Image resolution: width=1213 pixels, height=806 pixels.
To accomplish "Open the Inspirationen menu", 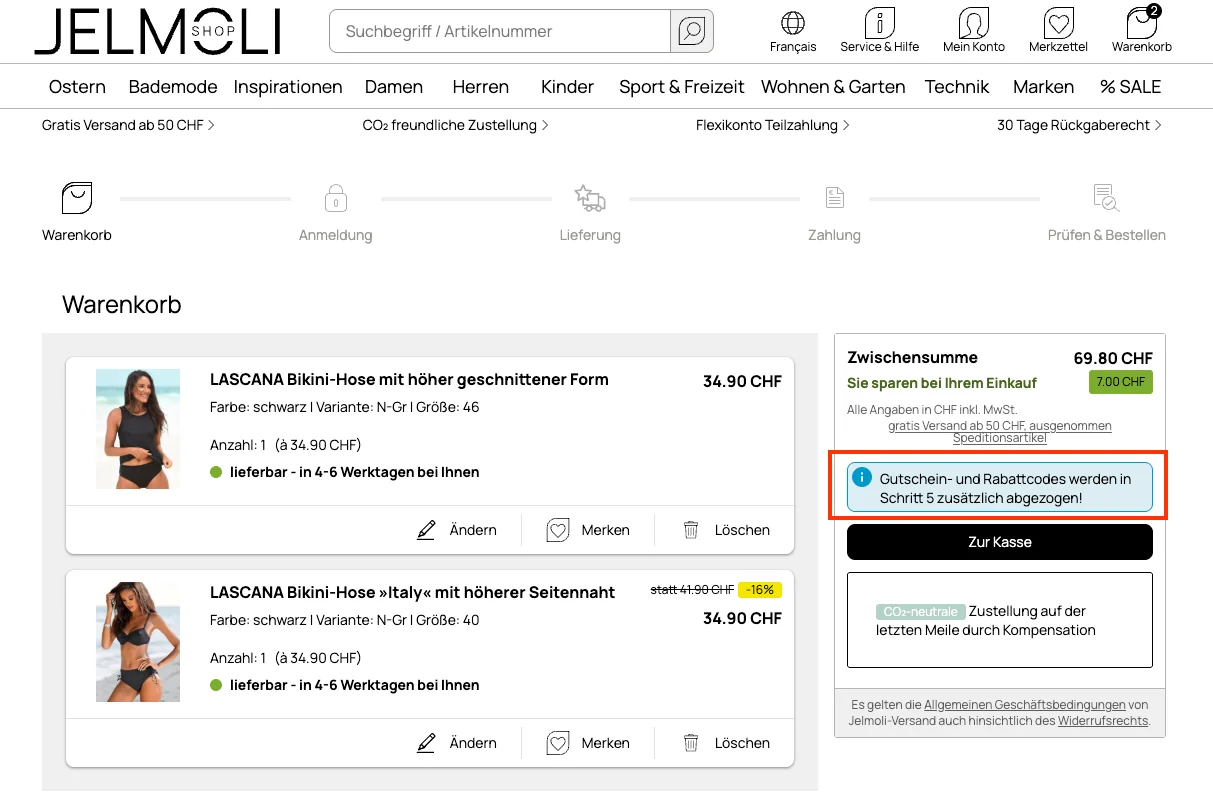I will (x=288, y=87).
